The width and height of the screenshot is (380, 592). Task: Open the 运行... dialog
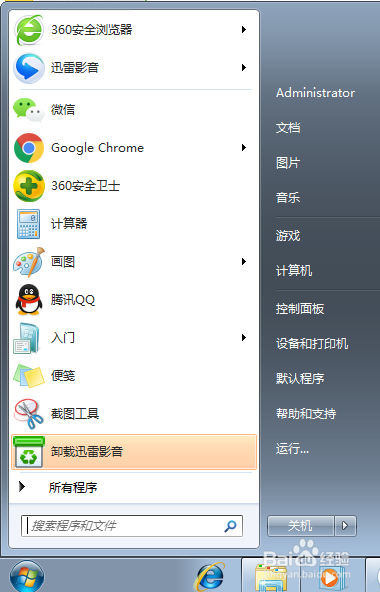click(292, 449)
